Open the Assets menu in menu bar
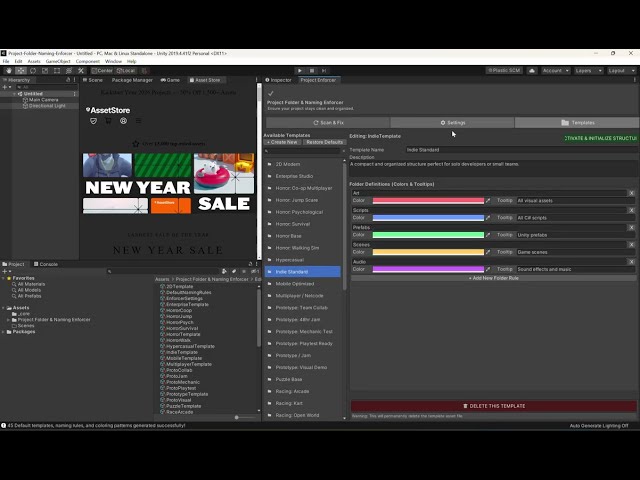The width and height of the screenshot is (640, 480). click(34, 61)
